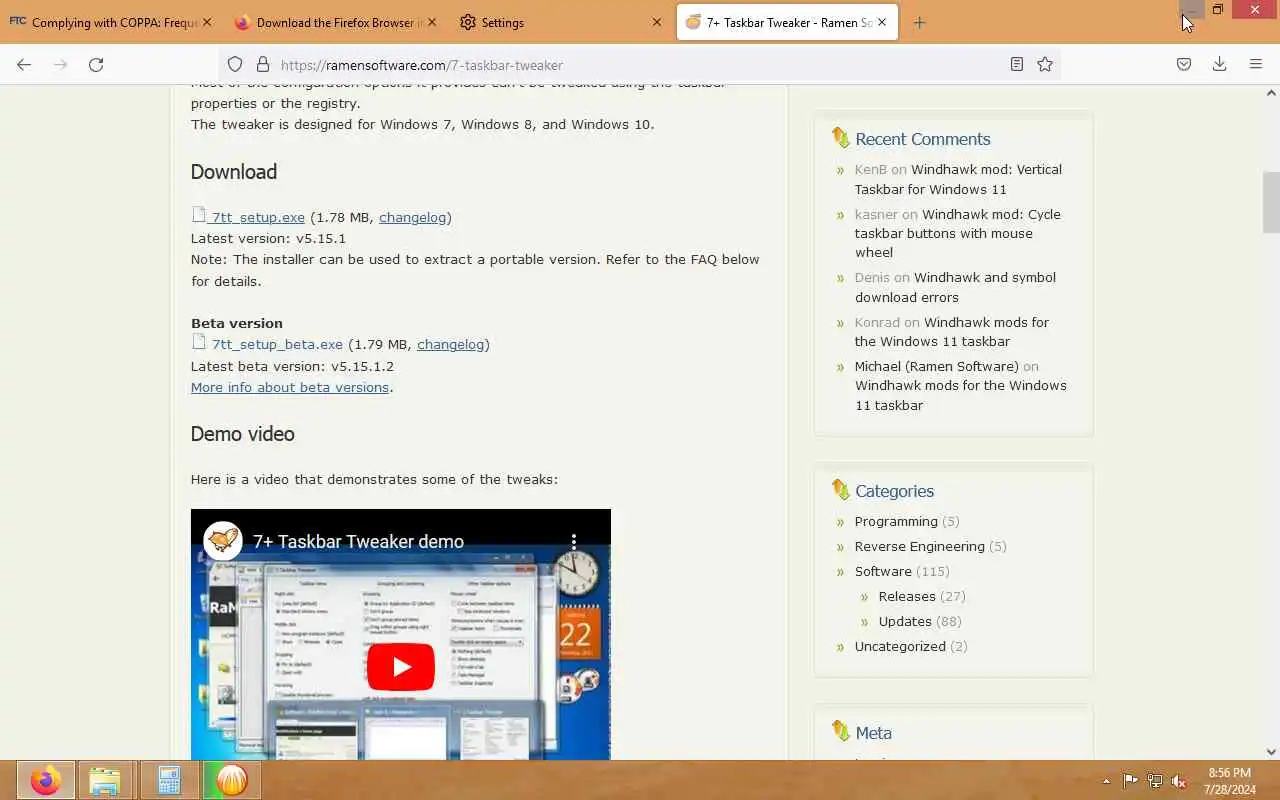This screenshot has width=1280, height=800.
Task: Switch to Download the Firefox Browser tab
Action: coord(335,22)
